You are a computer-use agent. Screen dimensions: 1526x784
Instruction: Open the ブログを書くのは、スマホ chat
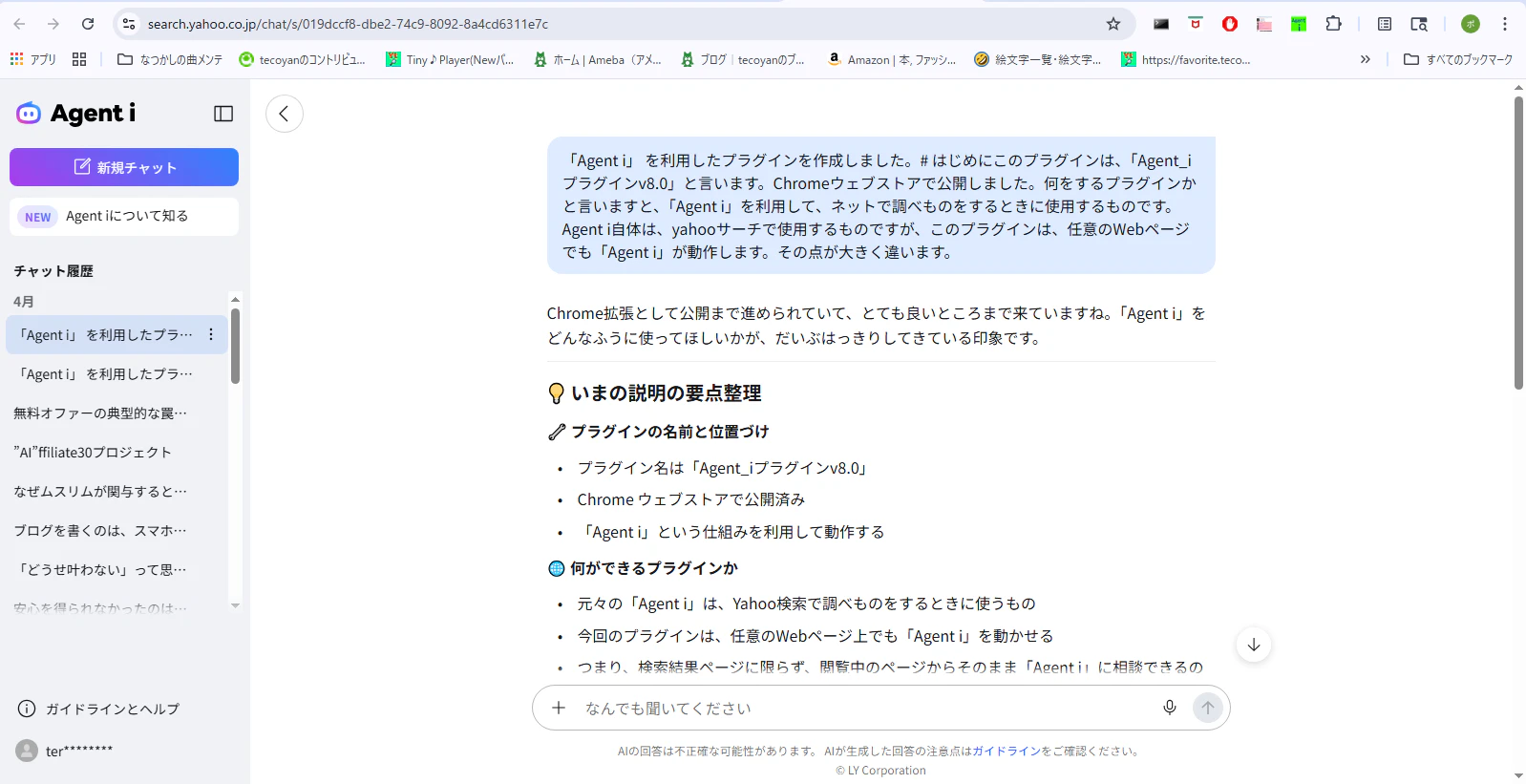[x=118, y=531]
